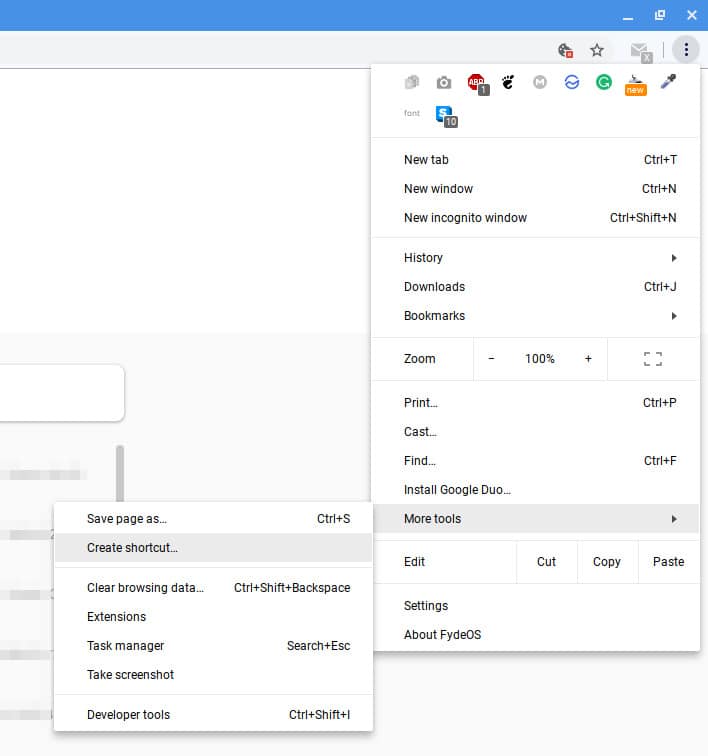
Task: Click the mail extension icon in toolbar
Action: pyautogui.click(x=641, y=51)
